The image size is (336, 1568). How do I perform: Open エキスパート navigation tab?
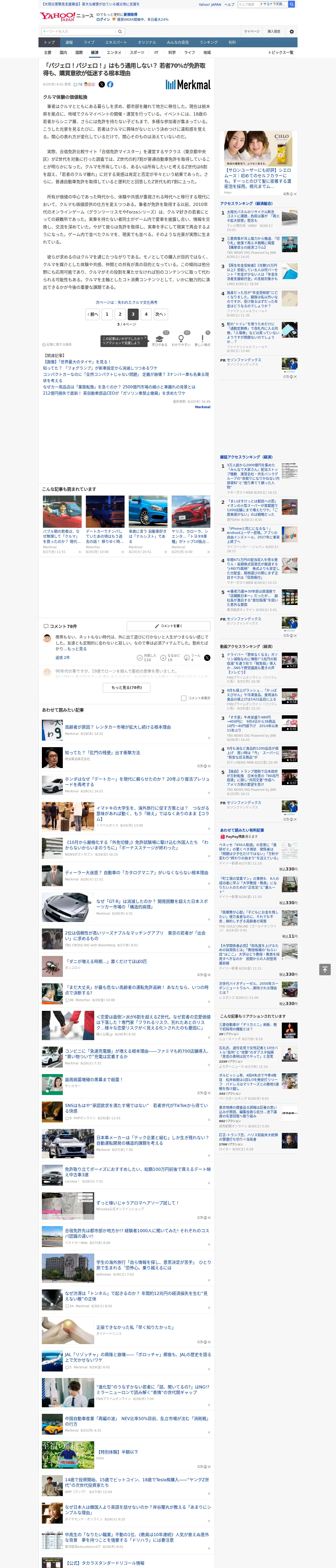point(116,42)
